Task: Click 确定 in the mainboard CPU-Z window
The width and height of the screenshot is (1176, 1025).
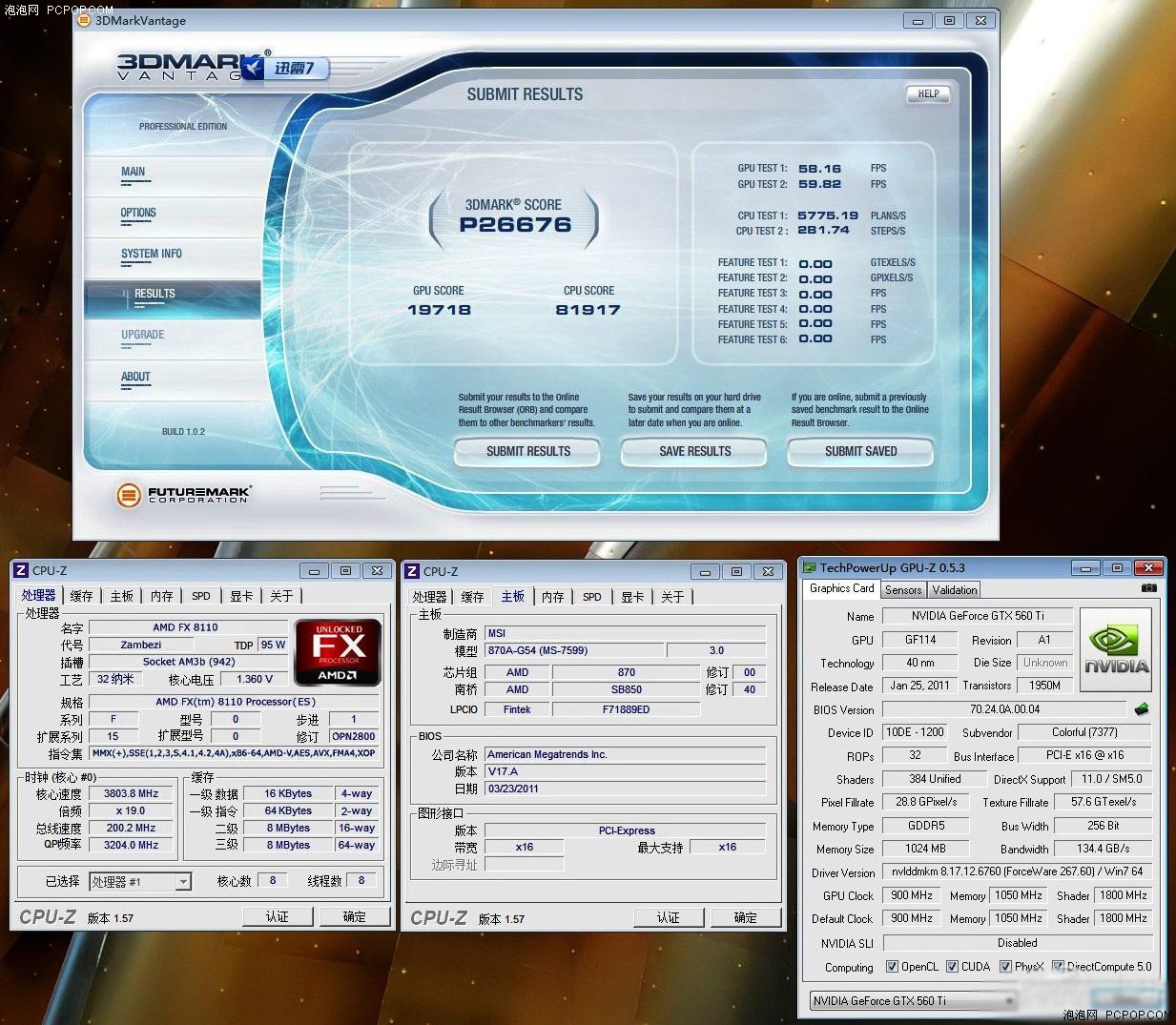Action: (746, 917)
